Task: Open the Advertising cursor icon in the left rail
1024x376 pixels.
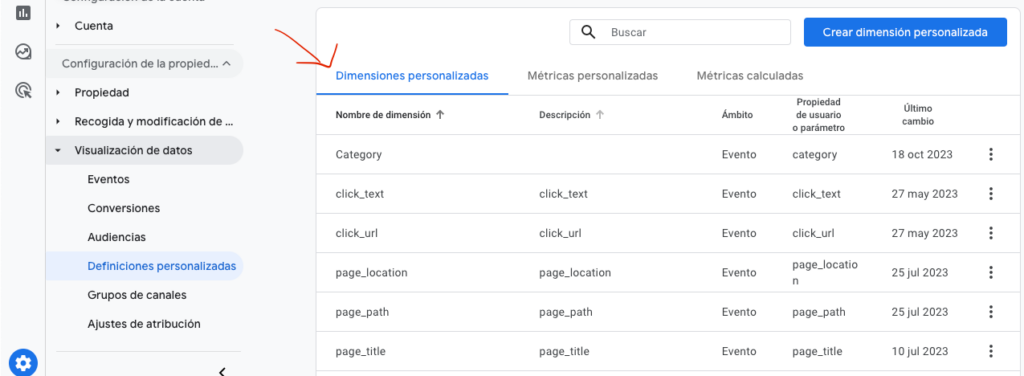Action: [24, 90]
